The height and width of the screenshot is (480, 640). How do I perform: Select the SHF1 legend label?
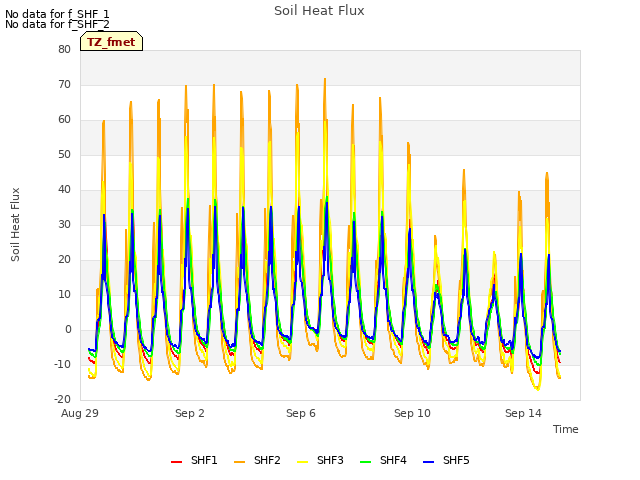click(204, 460)
